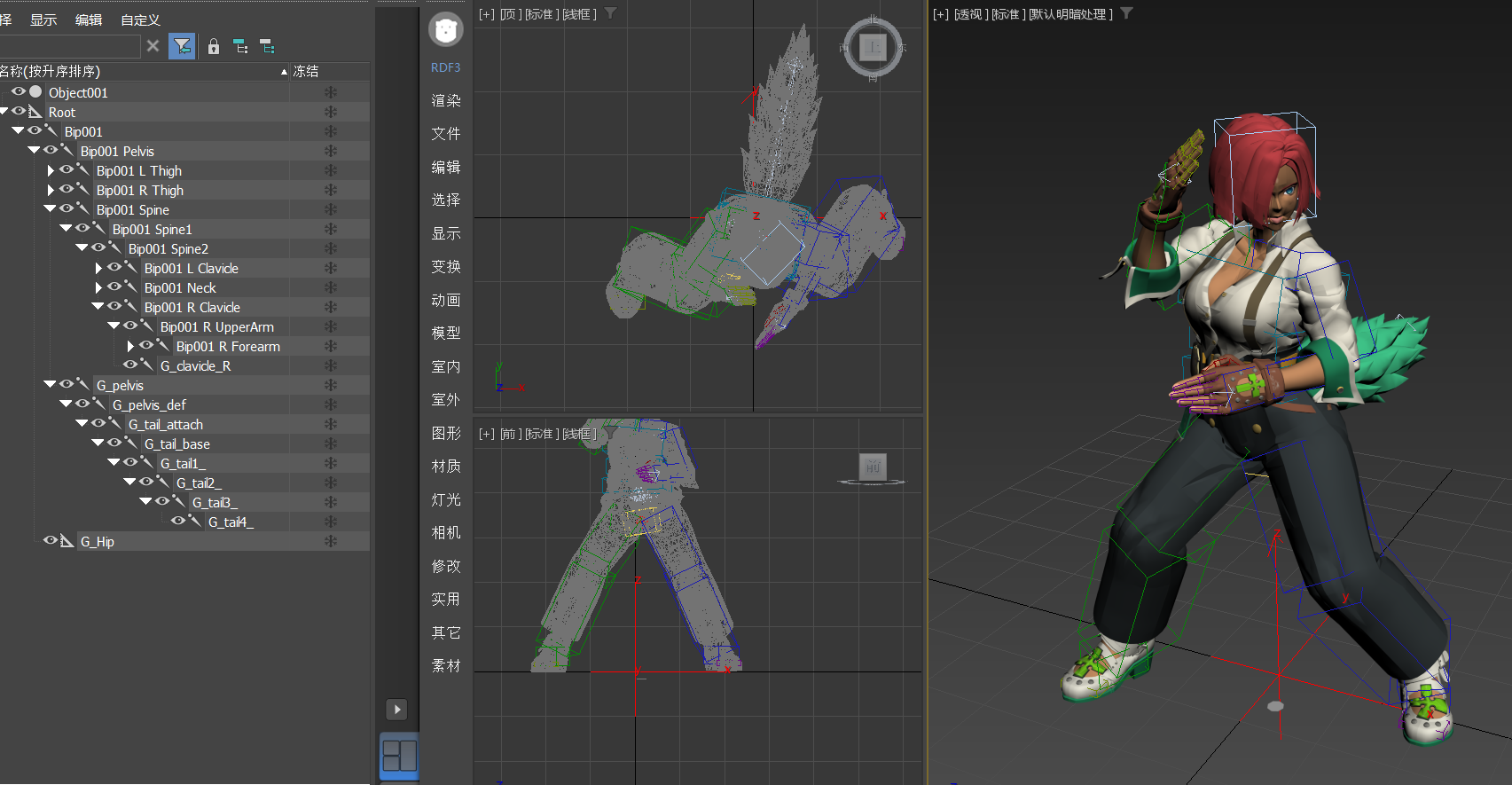Hide Object001 using its eye icon

[x=19, y=91]
